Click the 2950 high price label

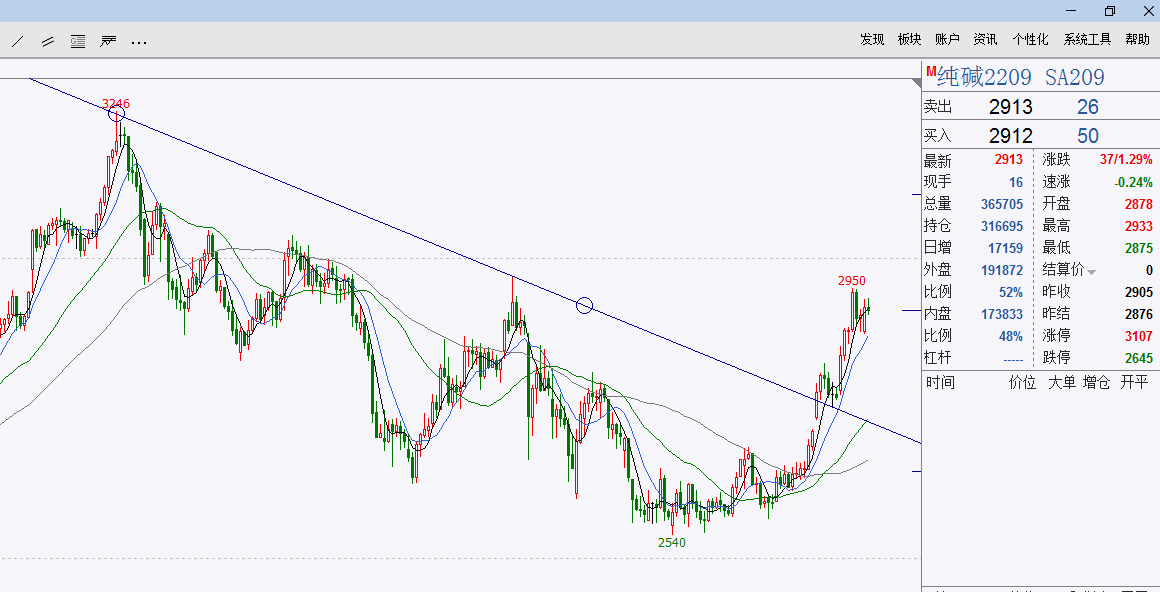pos(852,280)
